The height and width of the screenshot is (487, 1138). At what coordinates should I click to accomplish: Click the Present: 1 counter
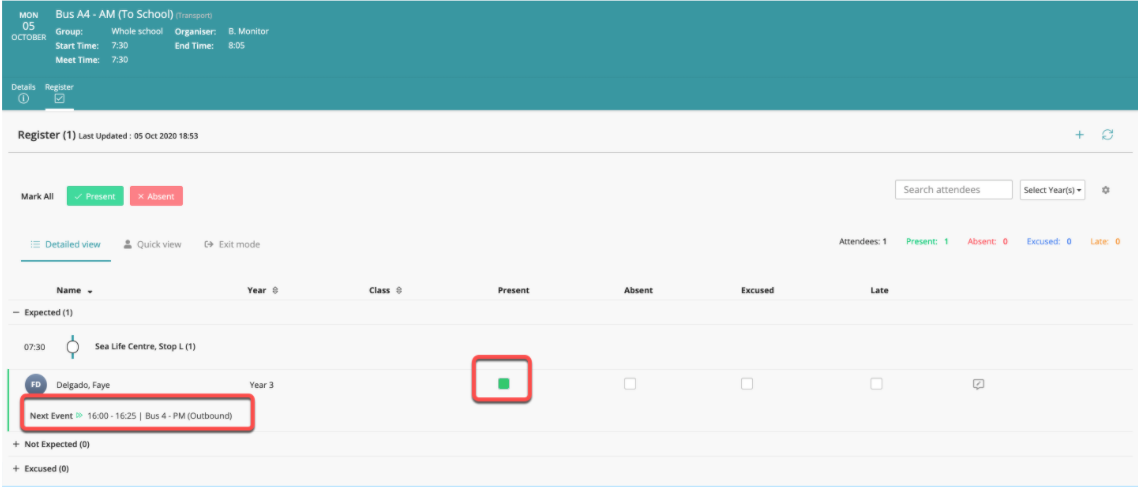click(x=928, y=241)
